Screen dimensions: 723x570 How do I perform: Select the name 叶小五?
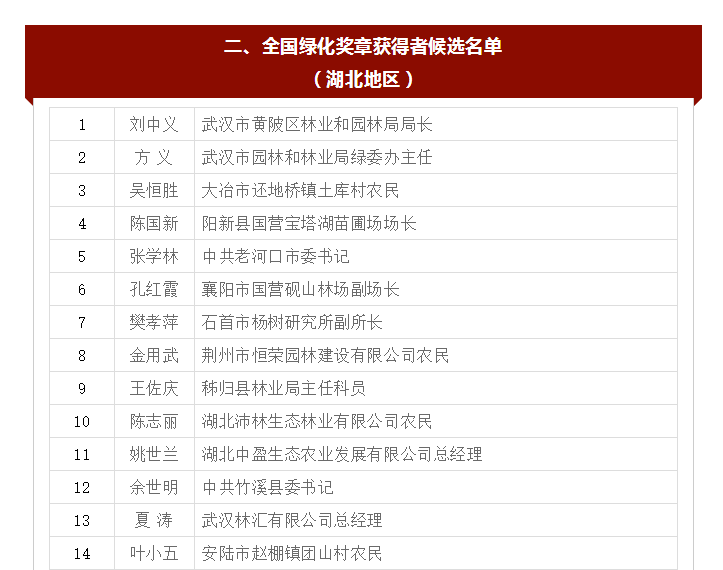pyautogui.click(x=154, y=554)
